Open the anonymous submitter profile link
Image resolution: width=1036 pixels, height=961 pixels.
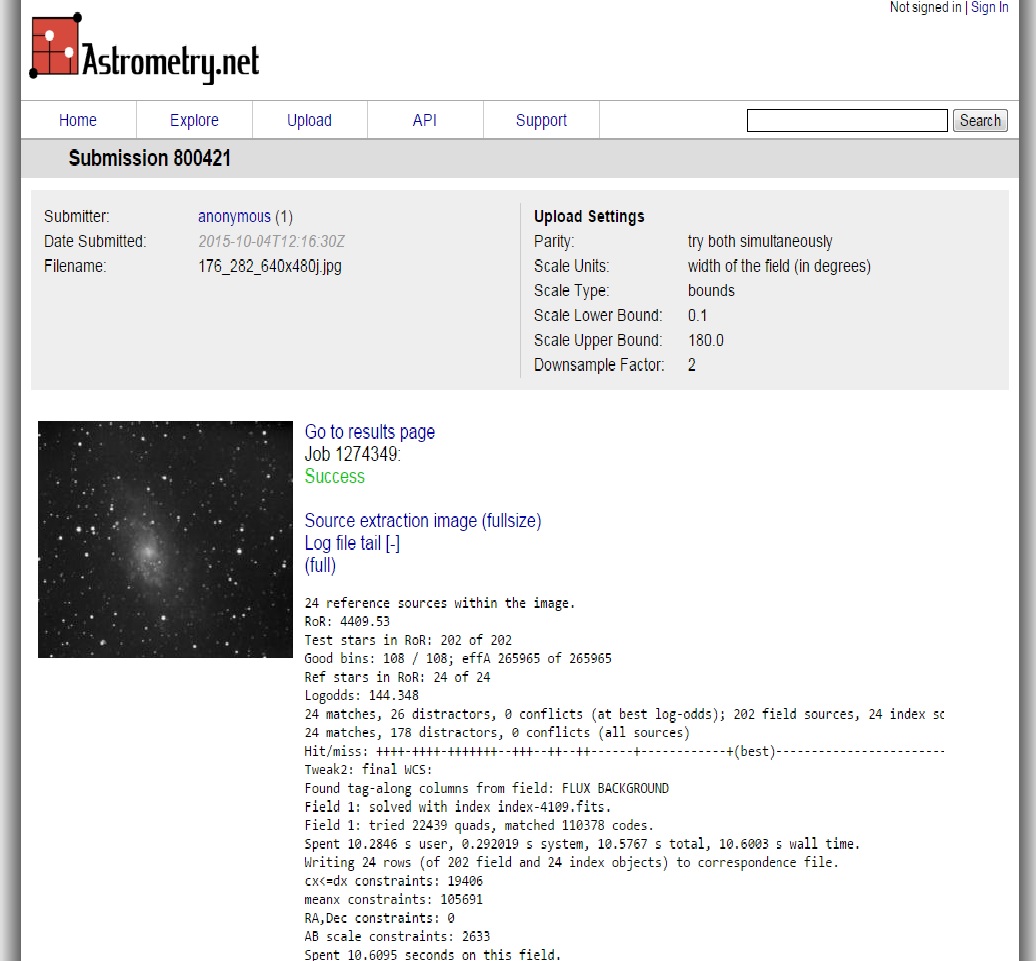[234, 217]
